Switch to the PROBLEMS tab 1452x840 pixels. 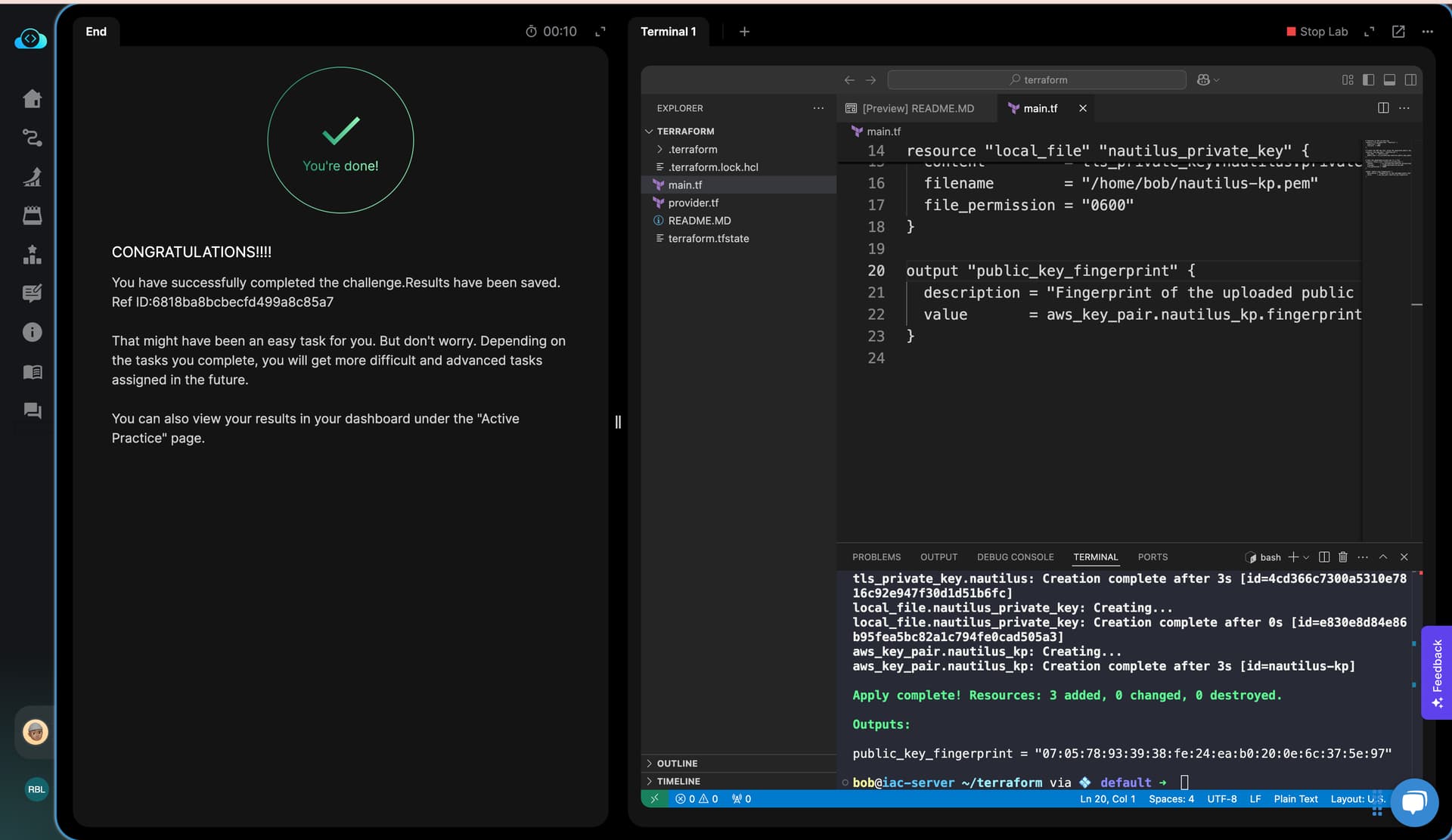[x=876, y=557]
